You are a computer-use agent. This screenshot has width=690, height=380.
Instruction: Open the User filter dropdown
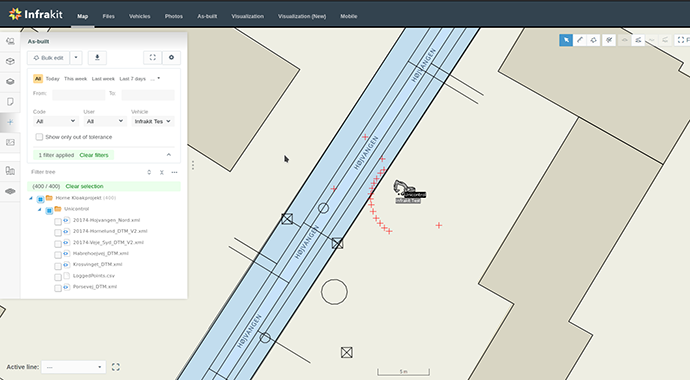(105, 121)
